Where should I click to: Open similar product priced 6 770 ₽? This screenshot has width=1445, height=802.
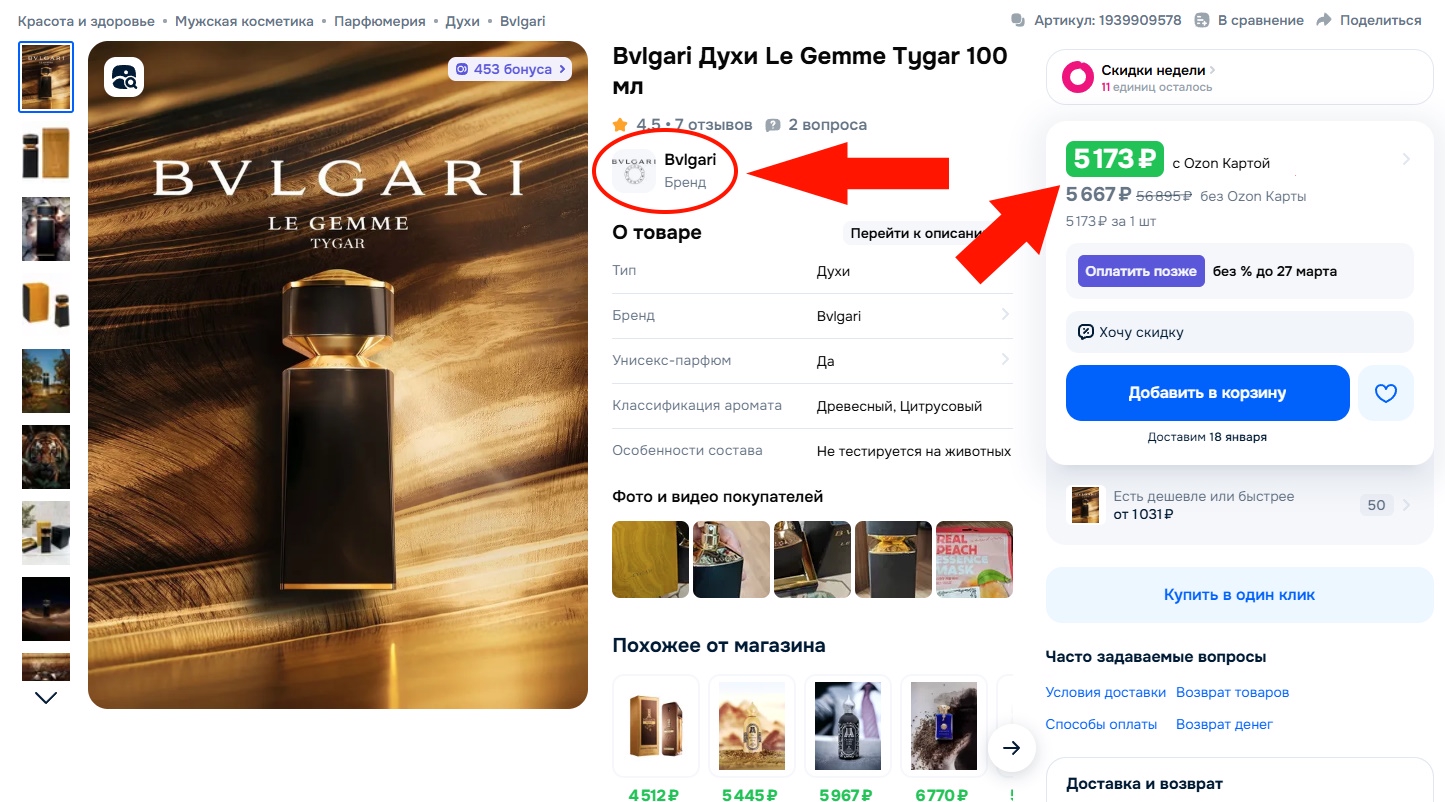pos(942,725)
